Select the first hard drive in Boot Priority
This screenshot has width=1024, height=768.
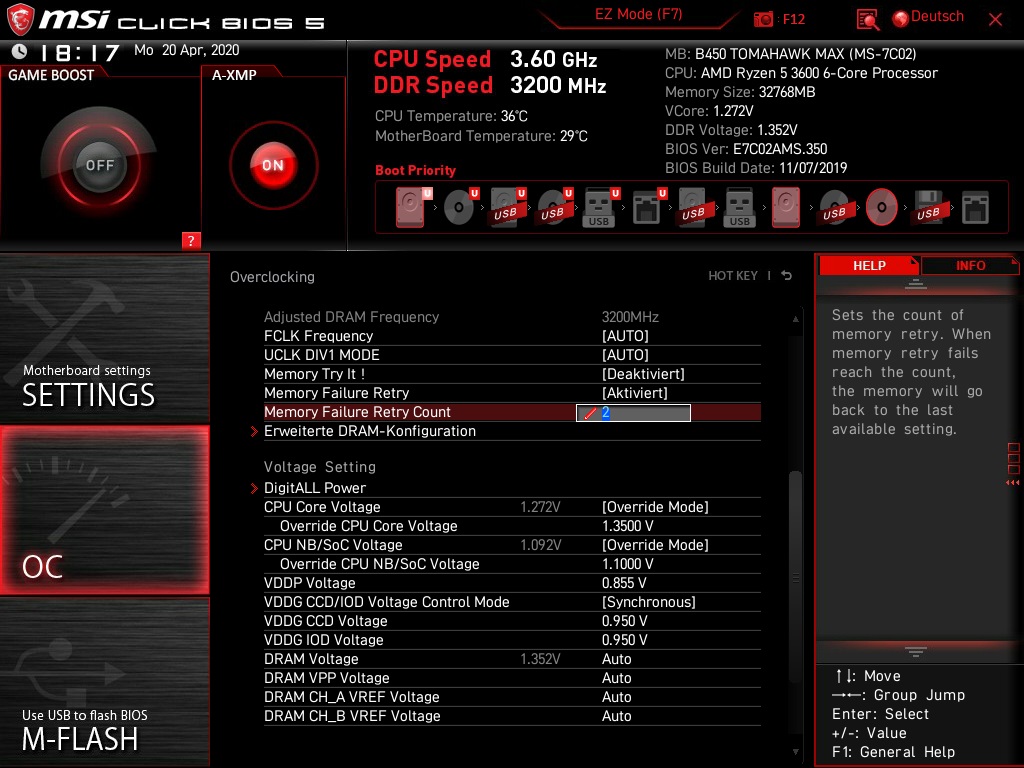(408, 205)
